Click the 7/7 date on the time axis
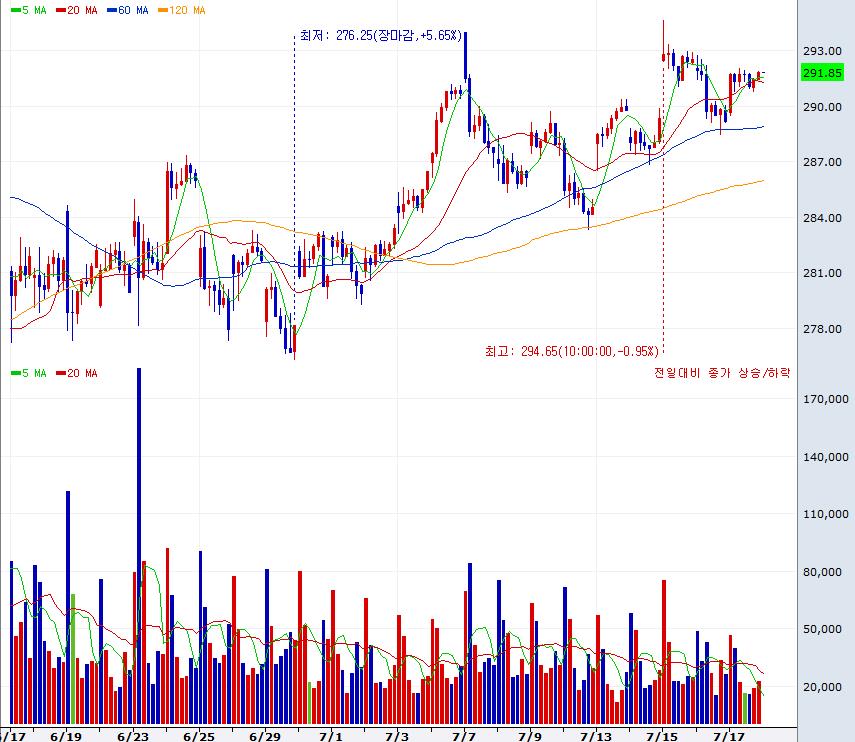The image size is (855, 742). tap(463, 737)
